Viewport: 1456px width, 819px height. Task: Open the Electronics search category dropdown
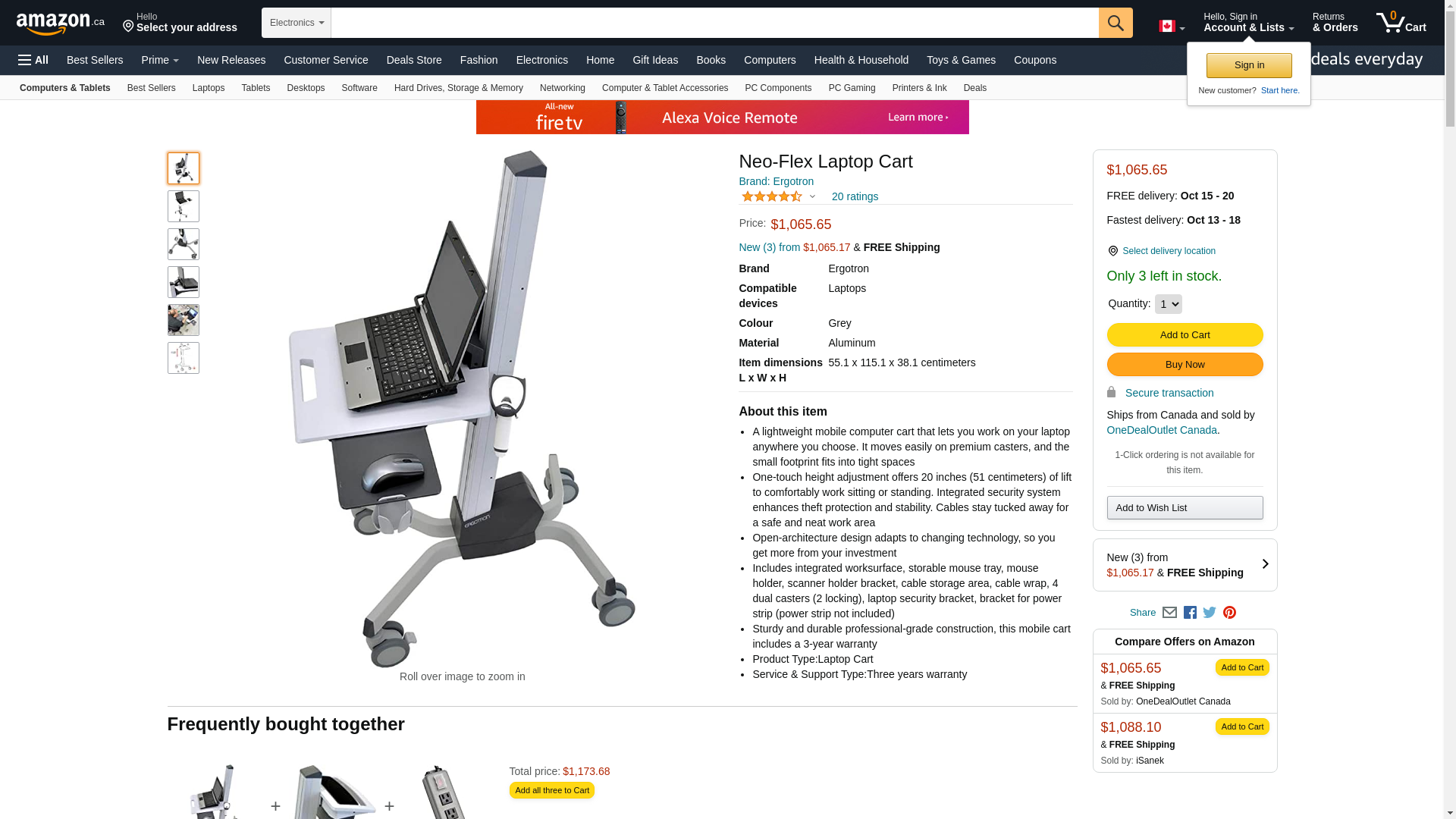[297, 23]
